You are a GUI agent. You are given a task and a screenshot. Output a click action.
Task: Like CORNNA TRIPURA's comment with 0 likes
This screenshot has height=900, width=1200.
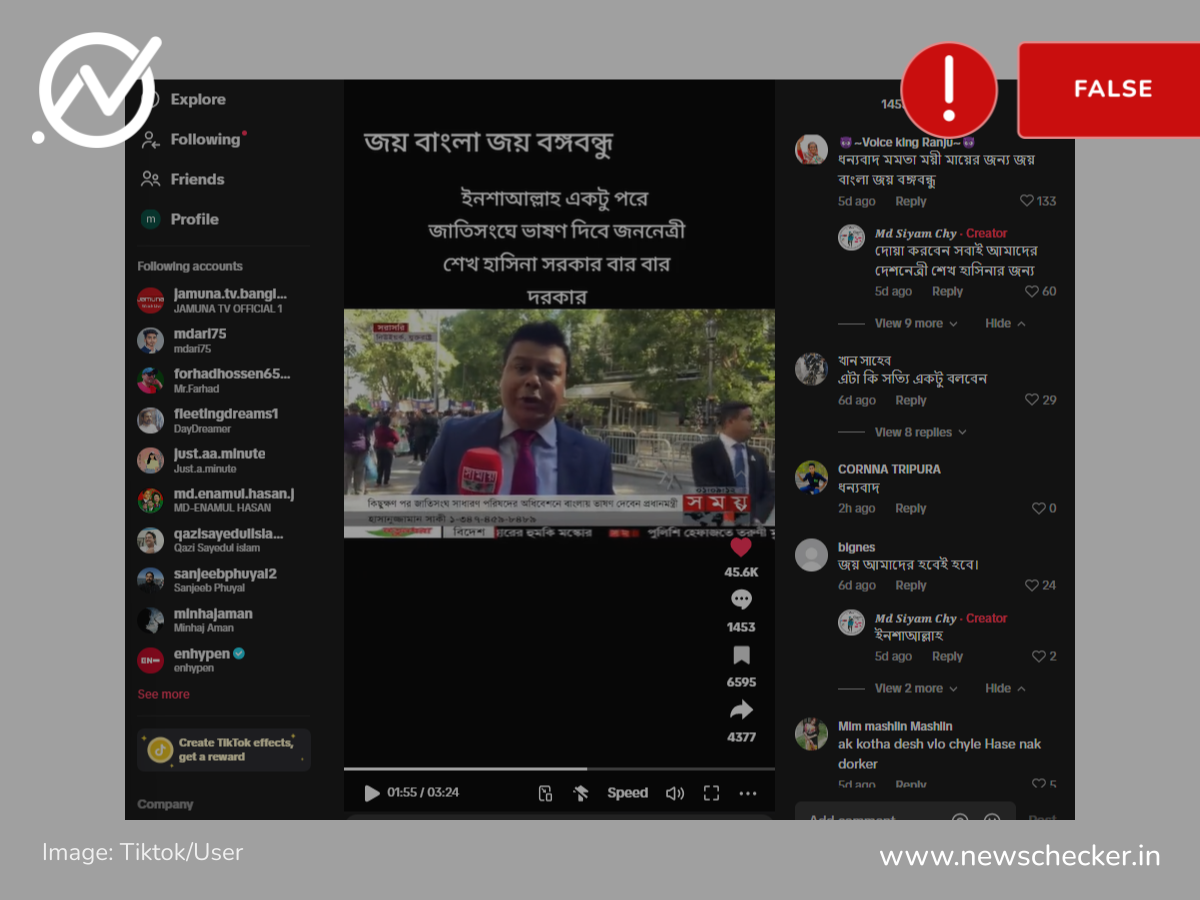[1038, 508]
